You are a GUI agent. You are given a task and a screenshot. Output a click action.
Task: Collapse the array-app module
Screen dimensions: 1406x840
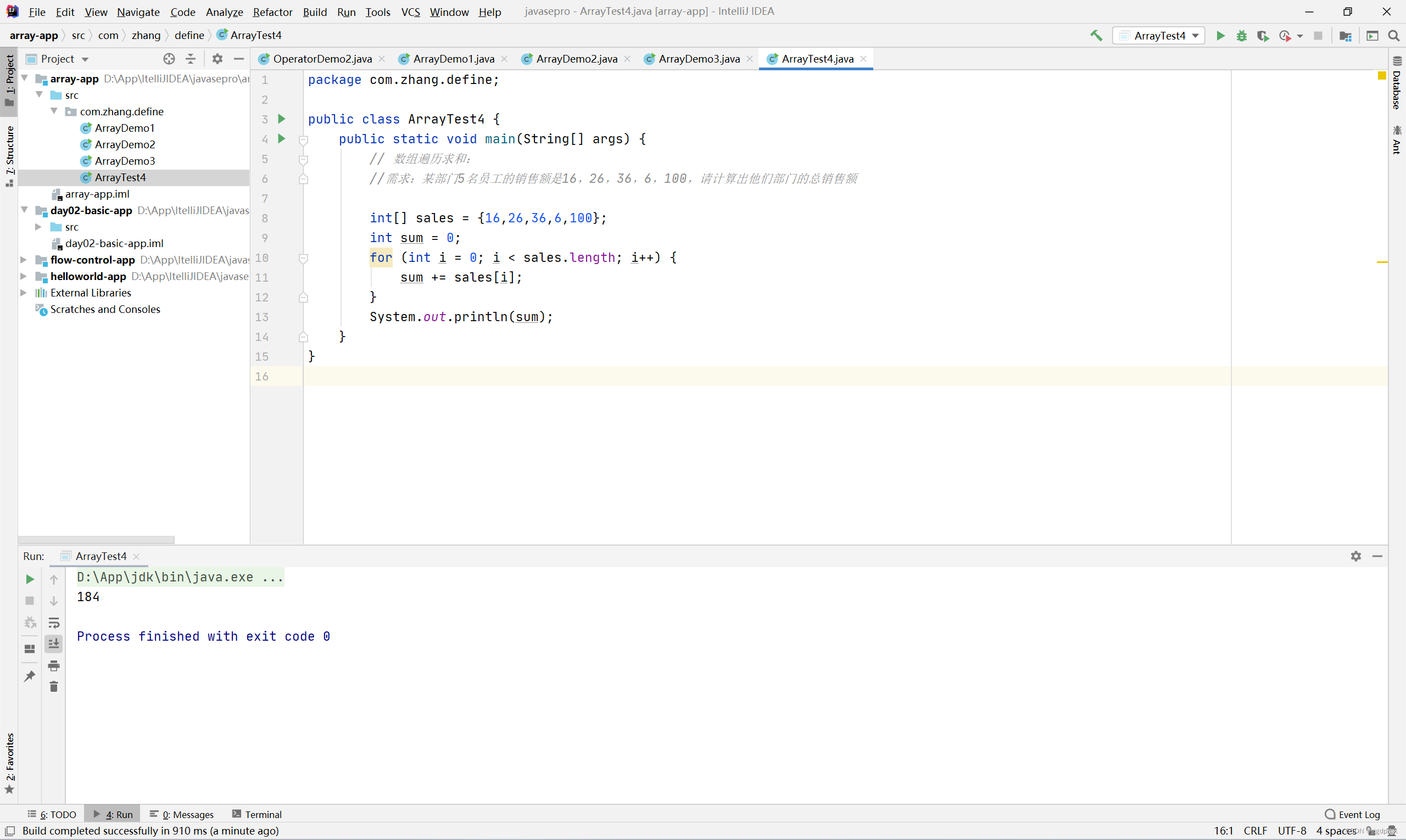click(24, 78)
